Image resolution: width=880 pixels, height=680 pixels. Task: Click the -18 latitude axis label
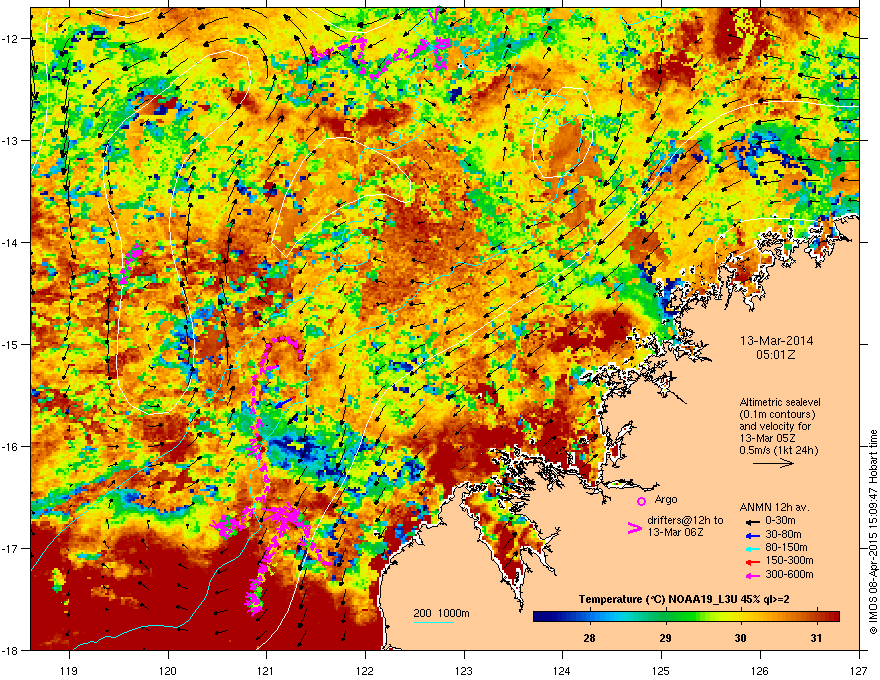10,650
